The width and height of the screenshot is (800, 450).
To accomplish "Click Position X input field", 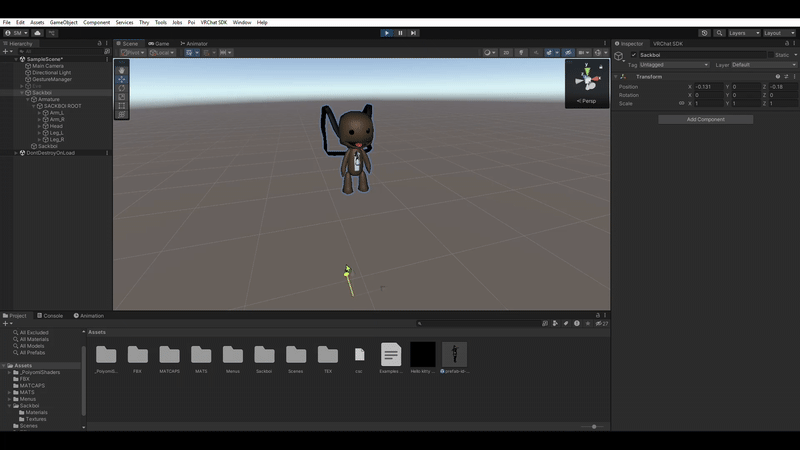I will point(709,87).
